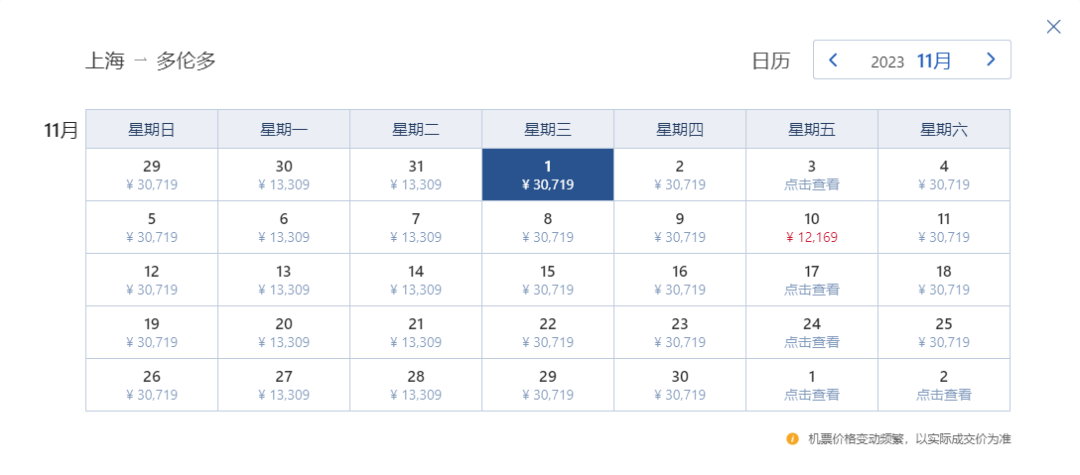
Task: Select November 10 lowest price ¥12,169
Action: (811, 228)
